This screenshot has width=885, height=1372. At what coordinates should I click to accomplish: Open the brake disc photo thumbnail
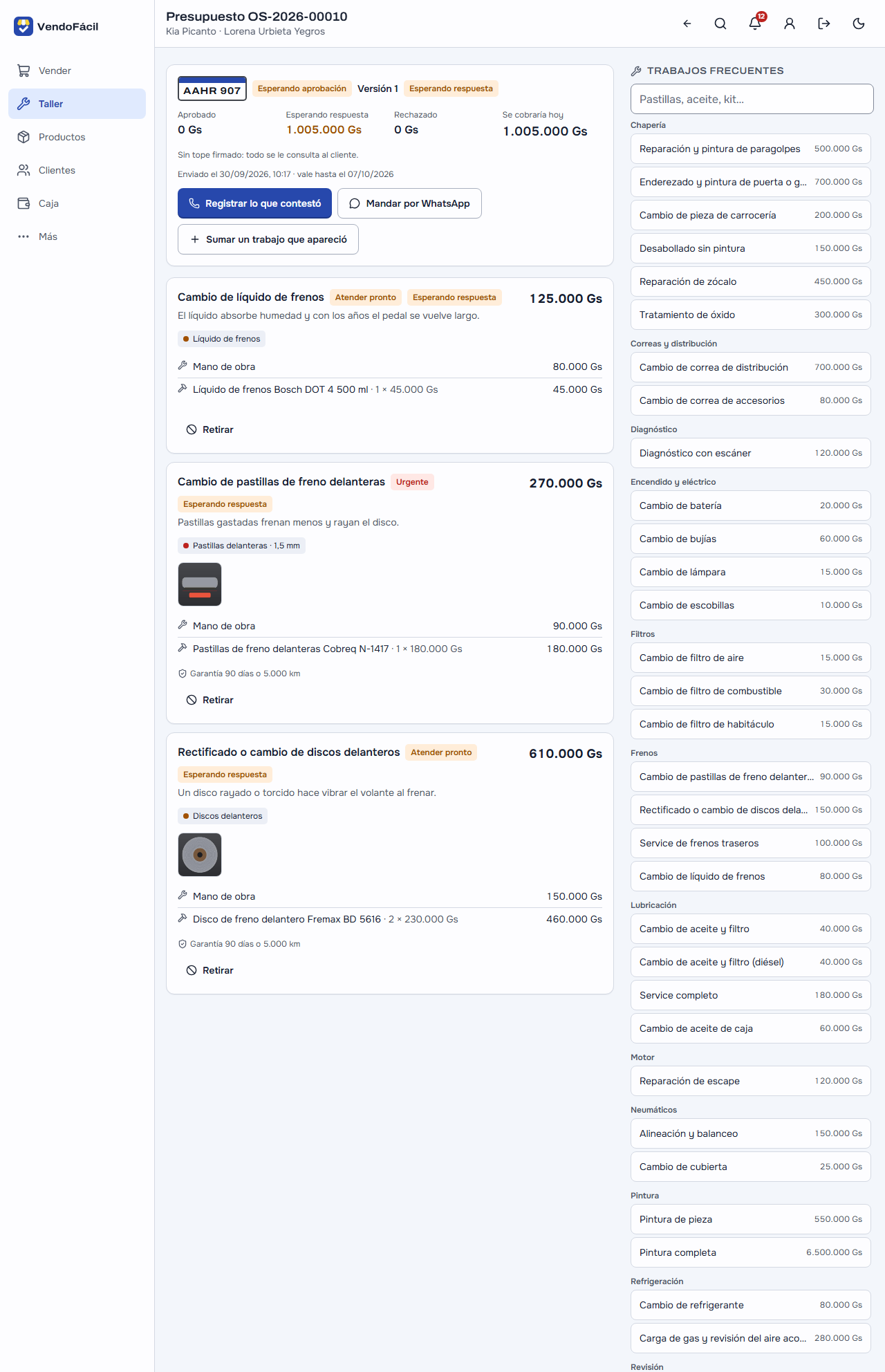[x=200, y=855]
